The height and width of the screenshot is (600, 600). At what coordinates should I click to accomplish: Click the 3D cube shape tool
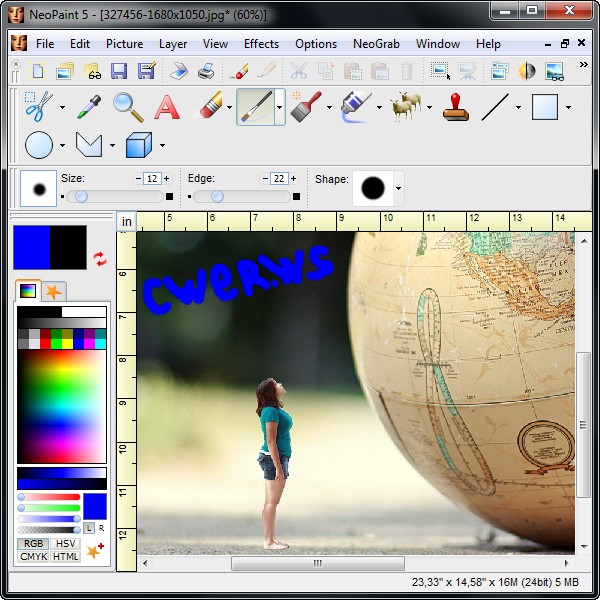pyautogui.click(x=139, y=146)
